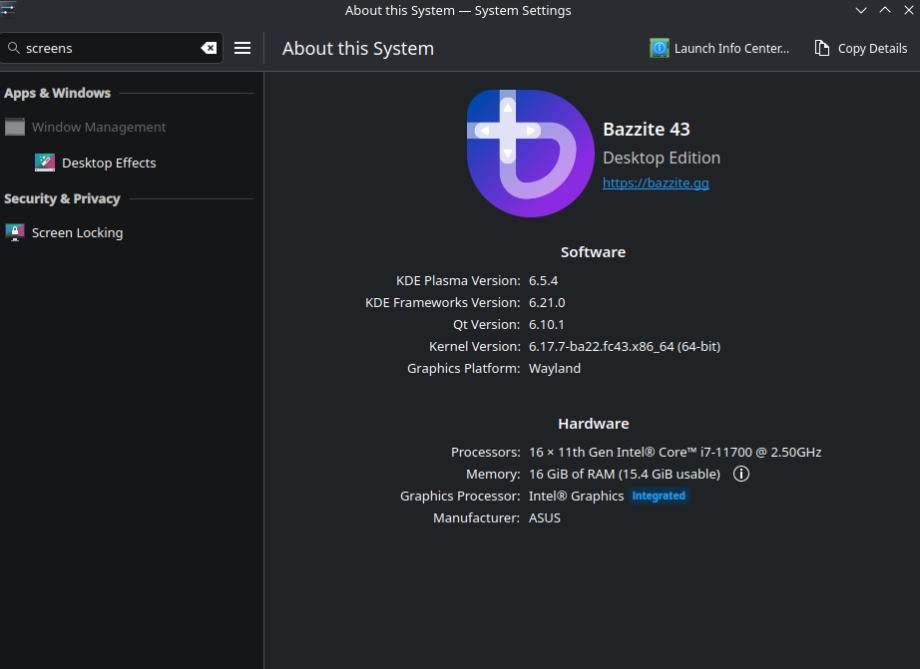Click the ASUS manufacturer value

pos(544,518)
